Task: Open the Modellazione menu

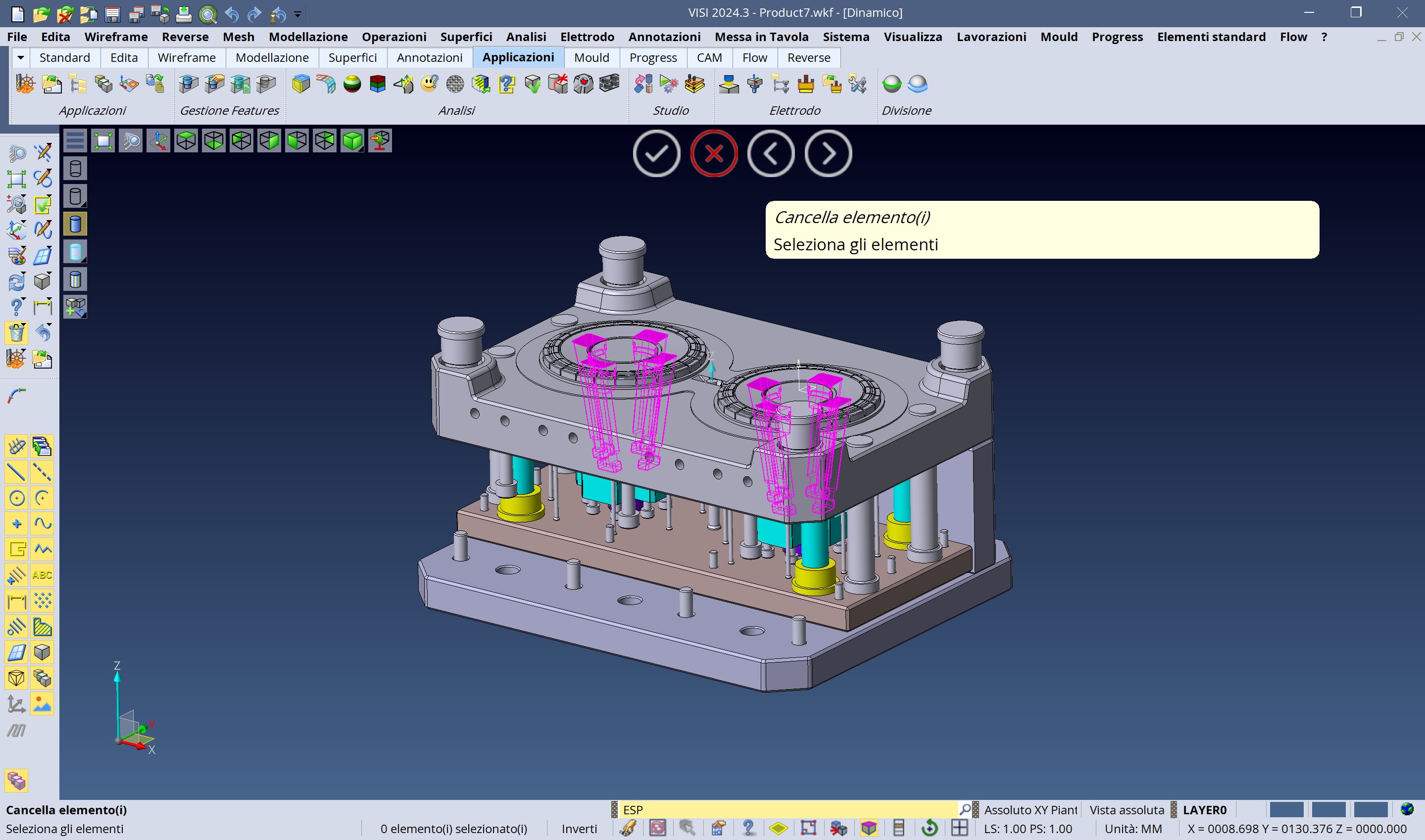Action: click(308, 37)
